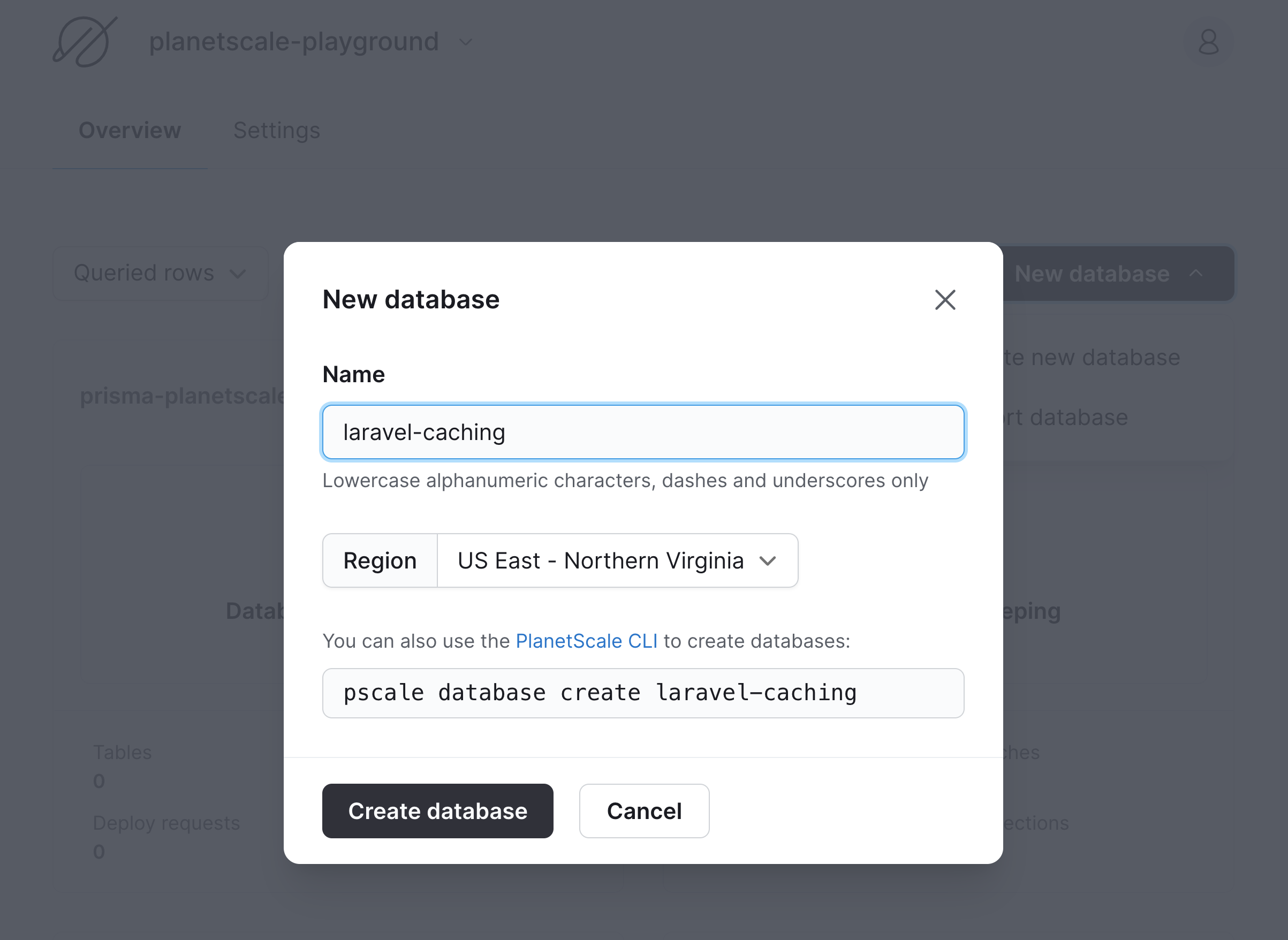Switch to the Settings tab
The height and width of the screenshot is (940, 1288).
coord(276,130)
